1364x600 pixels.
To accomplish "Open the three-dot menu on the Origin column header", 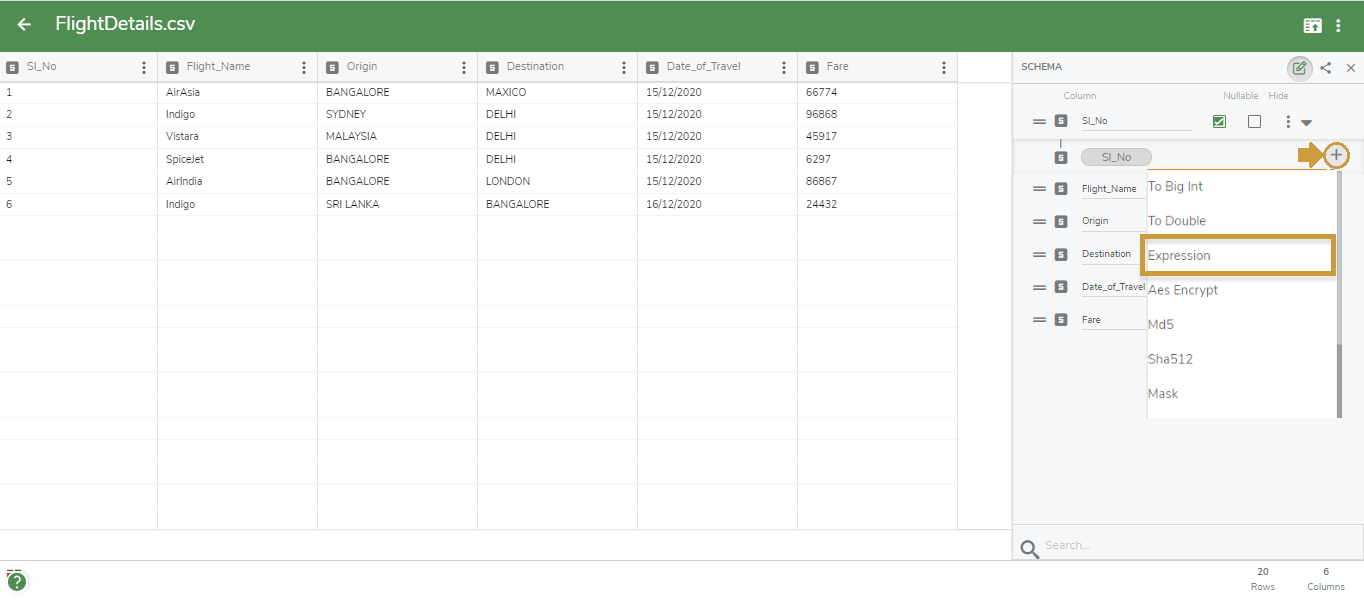I will click(462, 68).
